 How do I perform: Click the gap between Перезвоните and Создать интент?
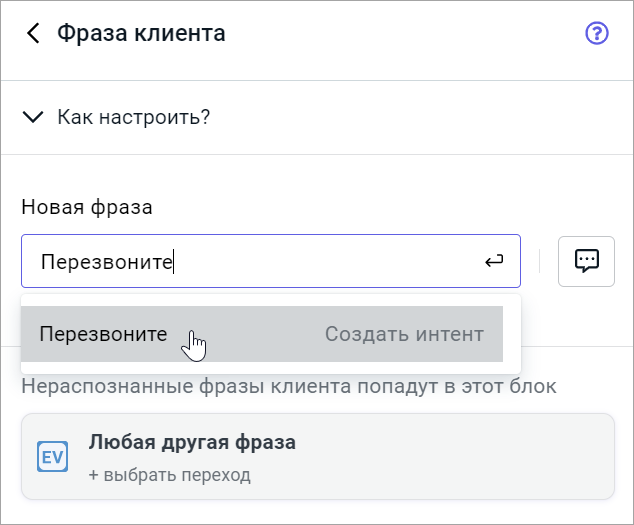point(245,334)
